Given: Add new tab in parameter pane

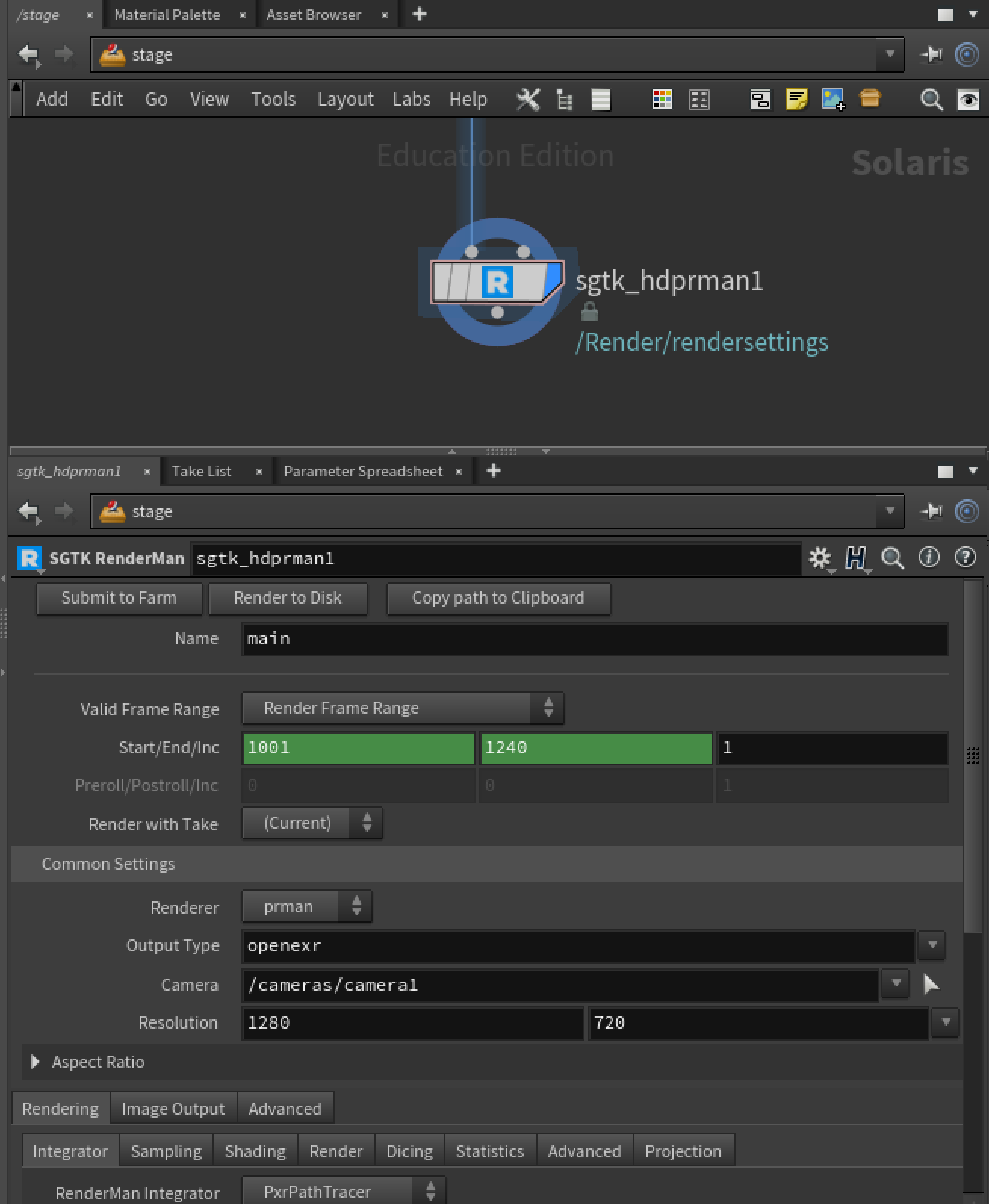Looking at the screenshot, I should [494, 470].
